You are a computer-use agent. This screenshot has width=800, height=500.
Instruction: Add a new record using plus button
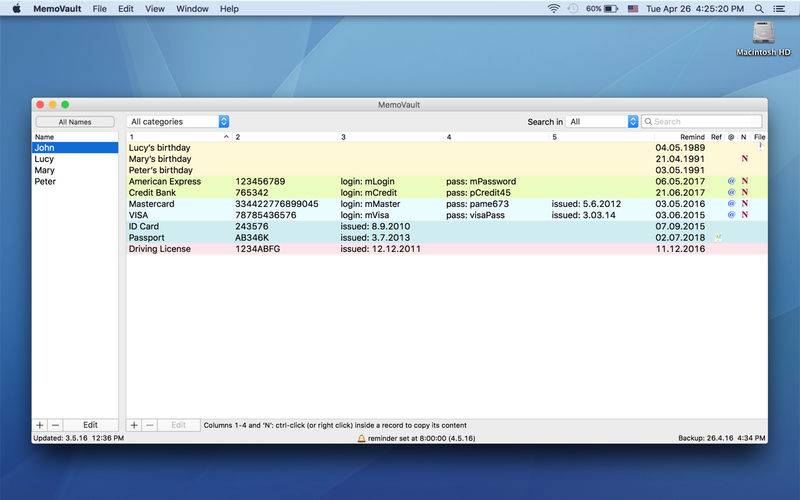click(x=135, y=425)
